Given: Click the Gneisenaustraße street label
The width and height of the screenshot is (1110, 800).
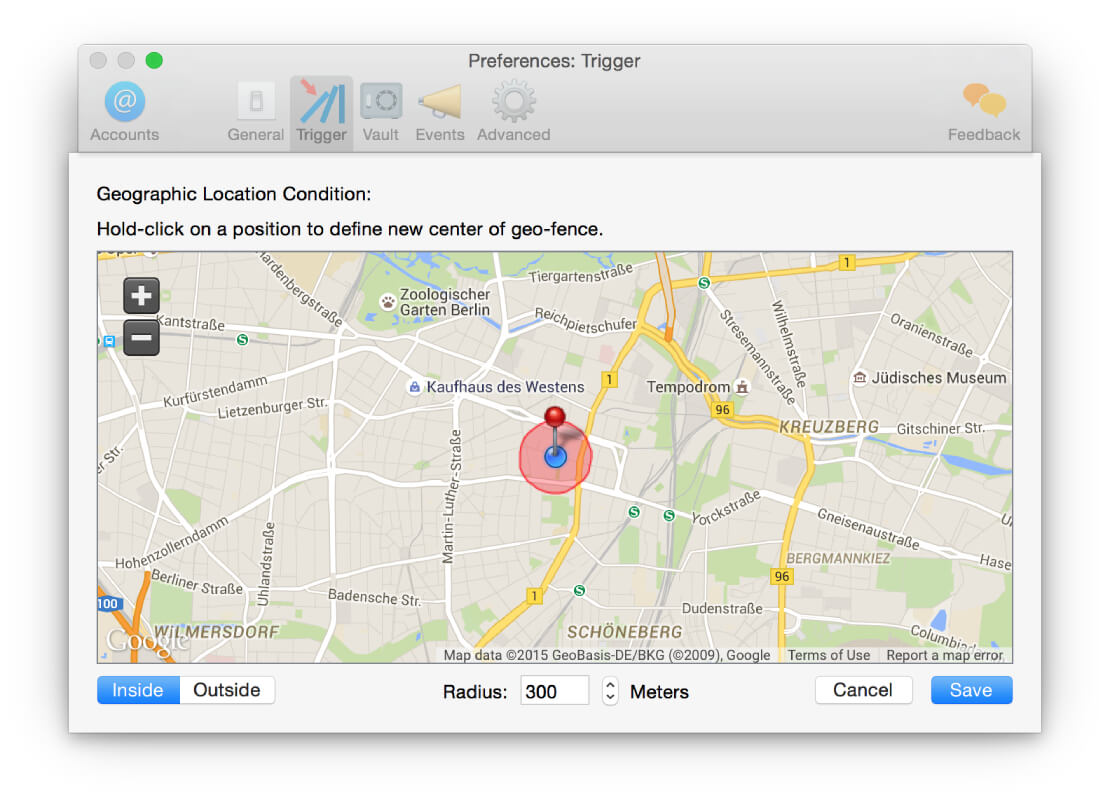Looking at the screenshot, I should tap(868, 530).
